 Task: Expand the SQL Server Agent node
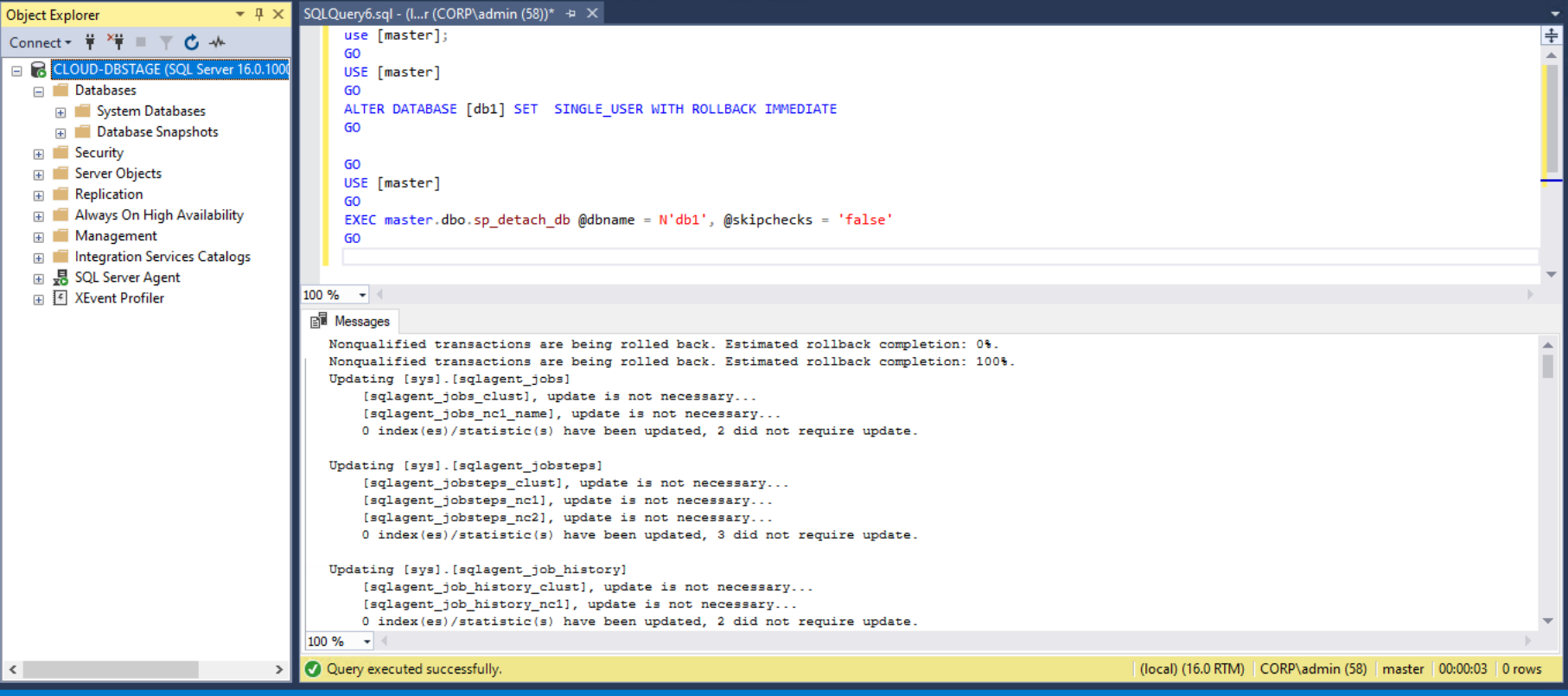pos(38,278)
